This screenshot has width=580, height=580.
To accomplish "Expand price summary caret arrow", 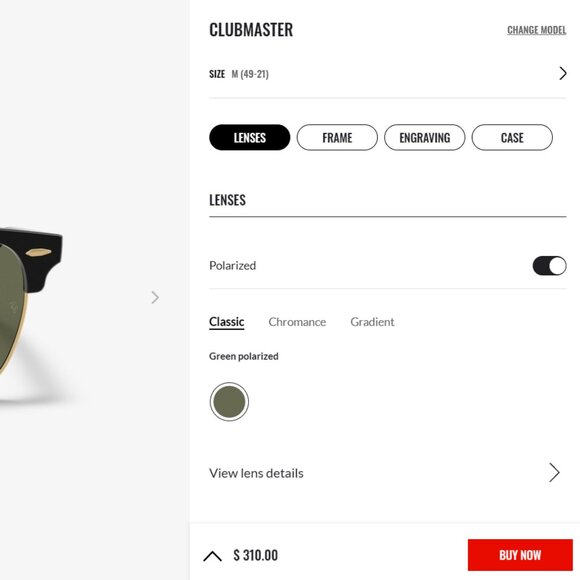I will [213, 556].
